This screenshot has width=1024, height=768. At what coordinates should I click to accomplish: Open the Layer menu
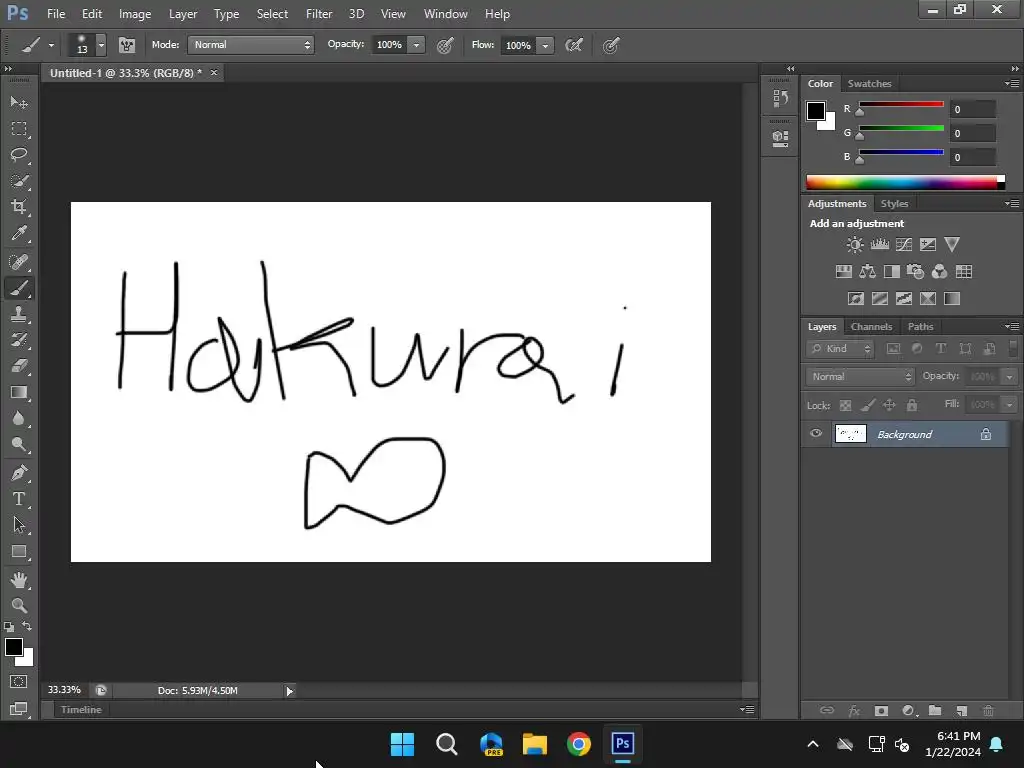point(182,14)
